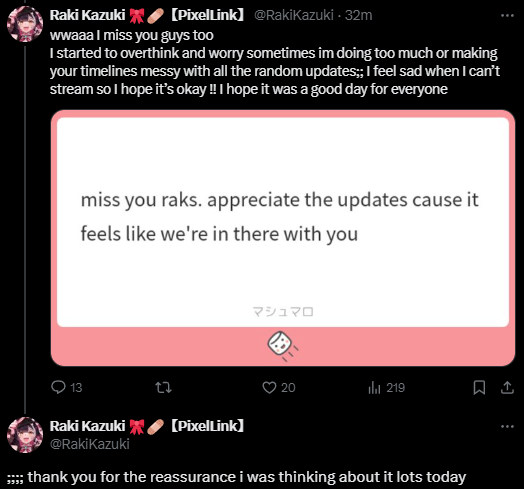The image size is (524, 489).
Task: Open the 32m timestamp link
Action: pyautogui.click(x=359, y=15)
